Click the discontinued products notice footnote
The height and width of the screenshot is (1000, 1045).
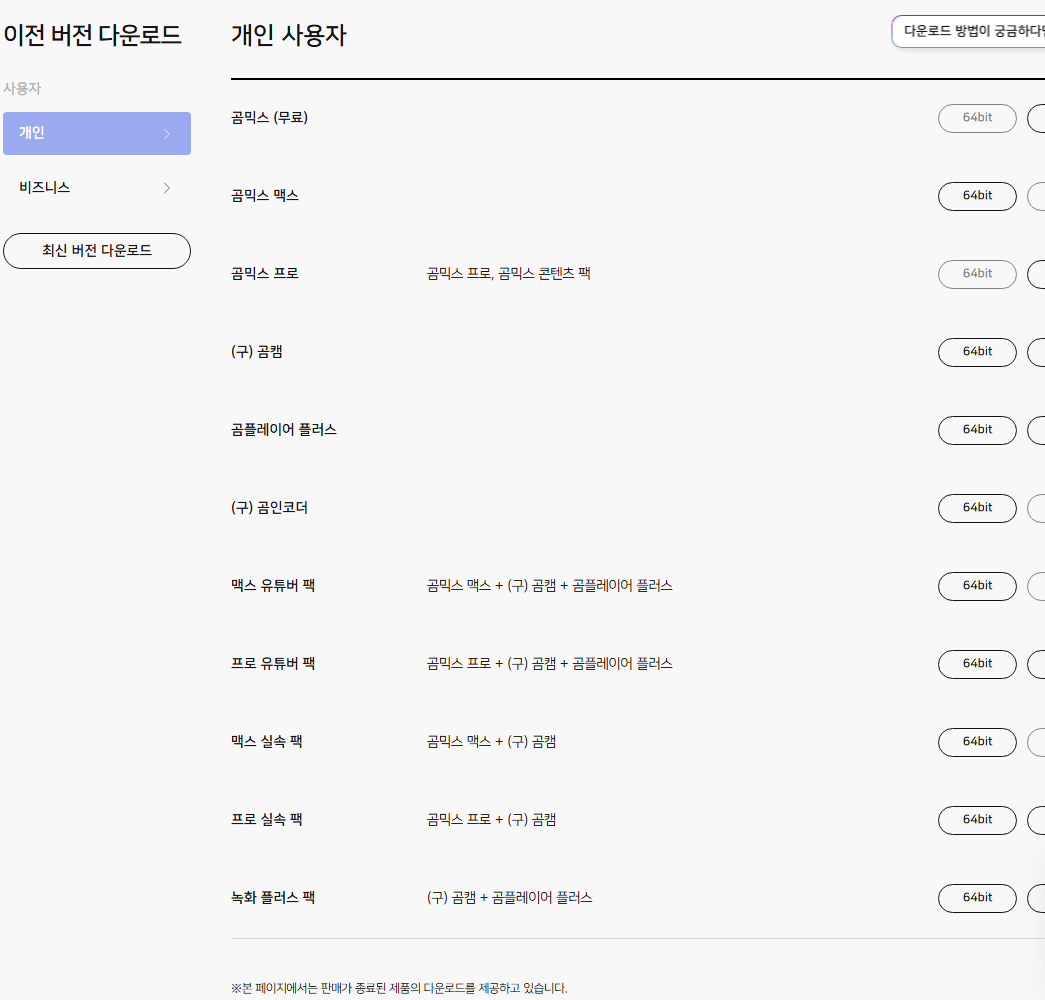point(399,988)
